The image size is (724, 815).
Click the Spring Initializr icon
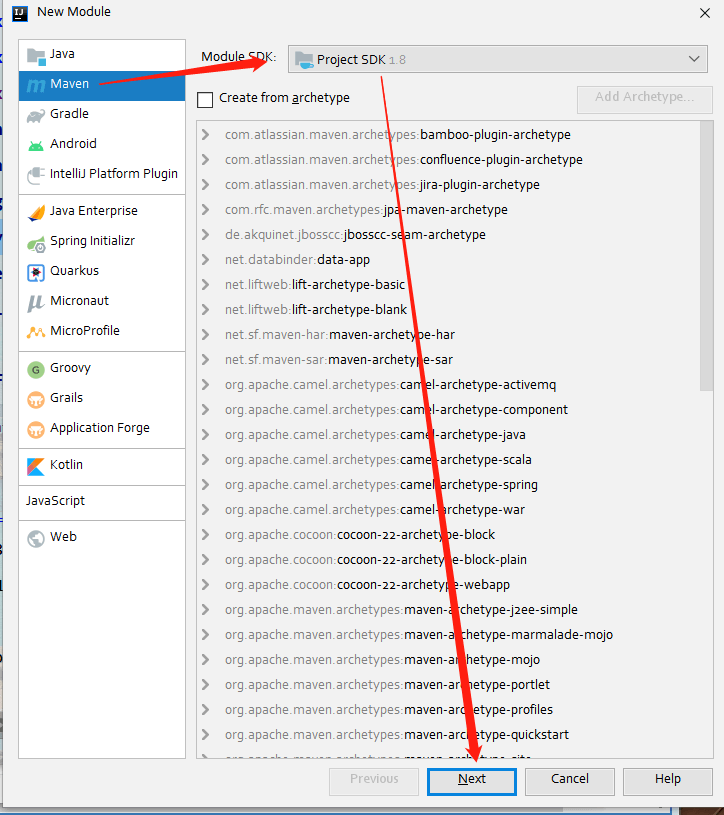click(36, 243)
